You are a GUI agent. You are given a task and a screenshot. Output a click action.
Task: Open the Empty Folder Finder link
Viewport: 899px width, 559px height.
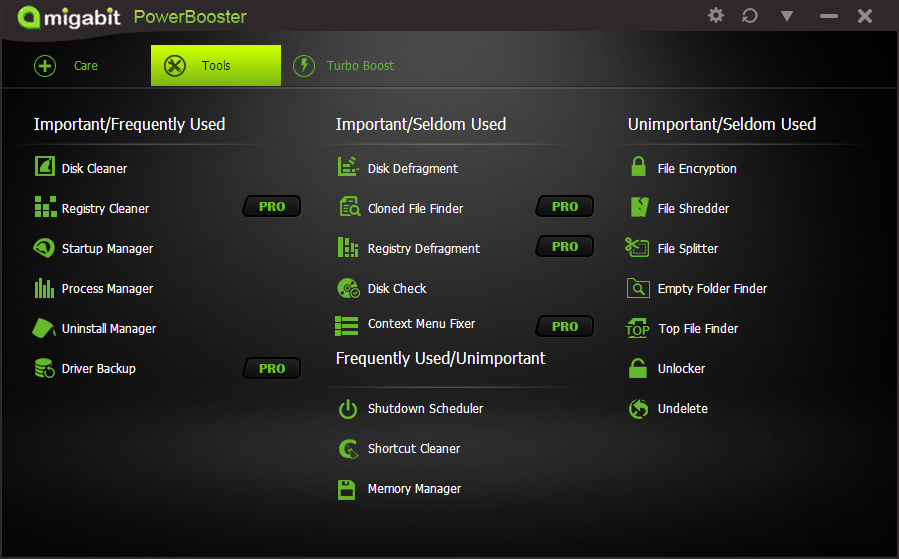click(712, 288)
